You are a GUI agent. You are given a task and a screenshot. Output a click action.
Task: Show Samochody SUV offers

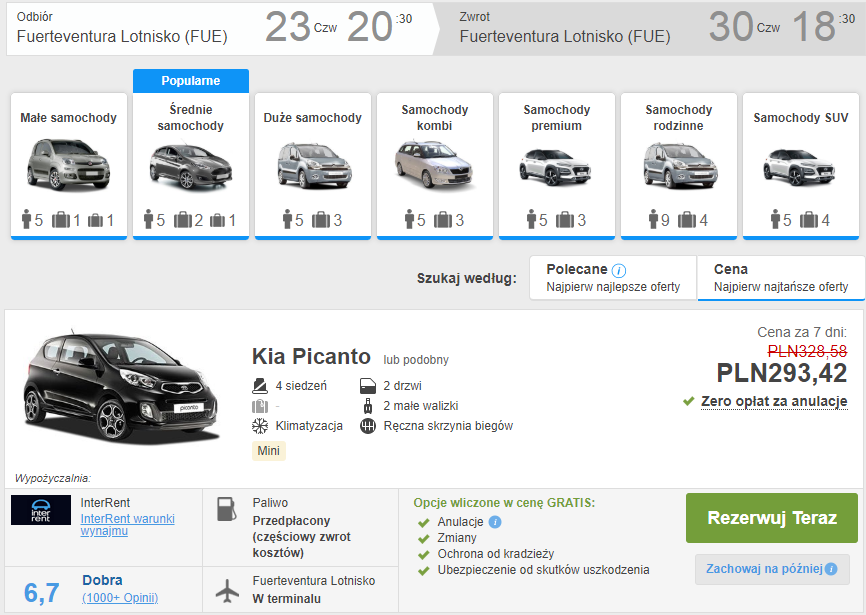[x=801, y=166]
